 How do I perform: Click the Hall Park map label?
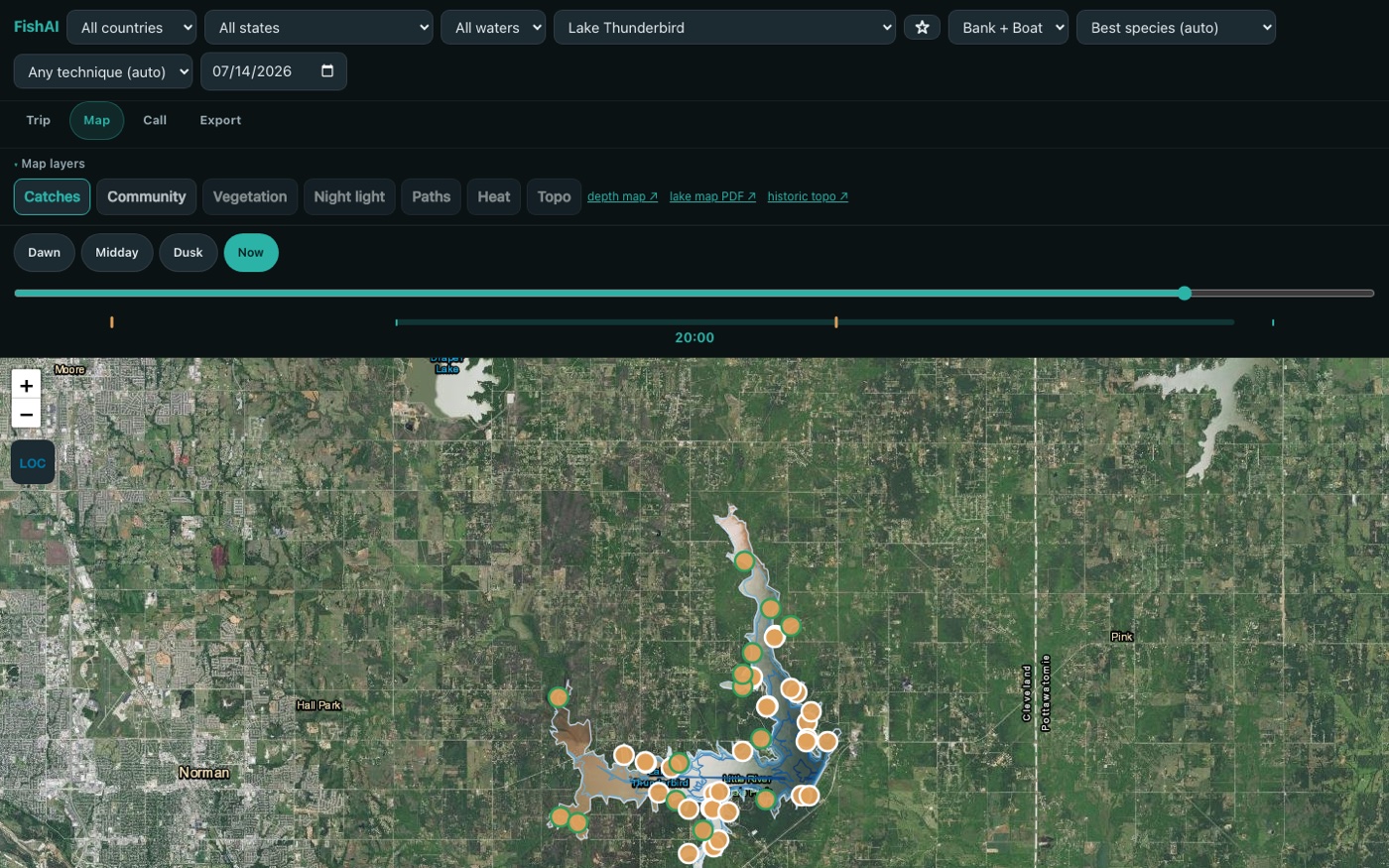point(319,705)
